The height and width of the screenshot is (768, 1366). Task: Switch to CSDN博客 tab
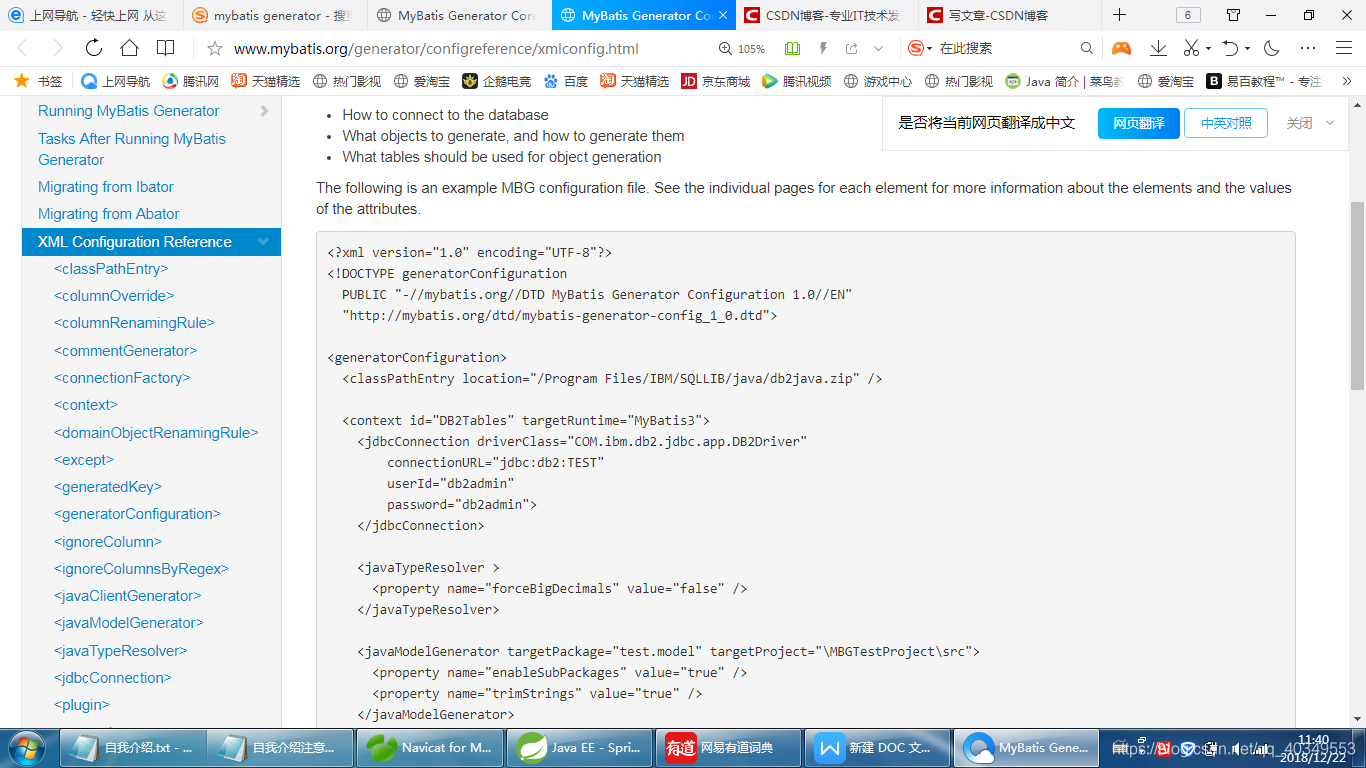[825, 15]
